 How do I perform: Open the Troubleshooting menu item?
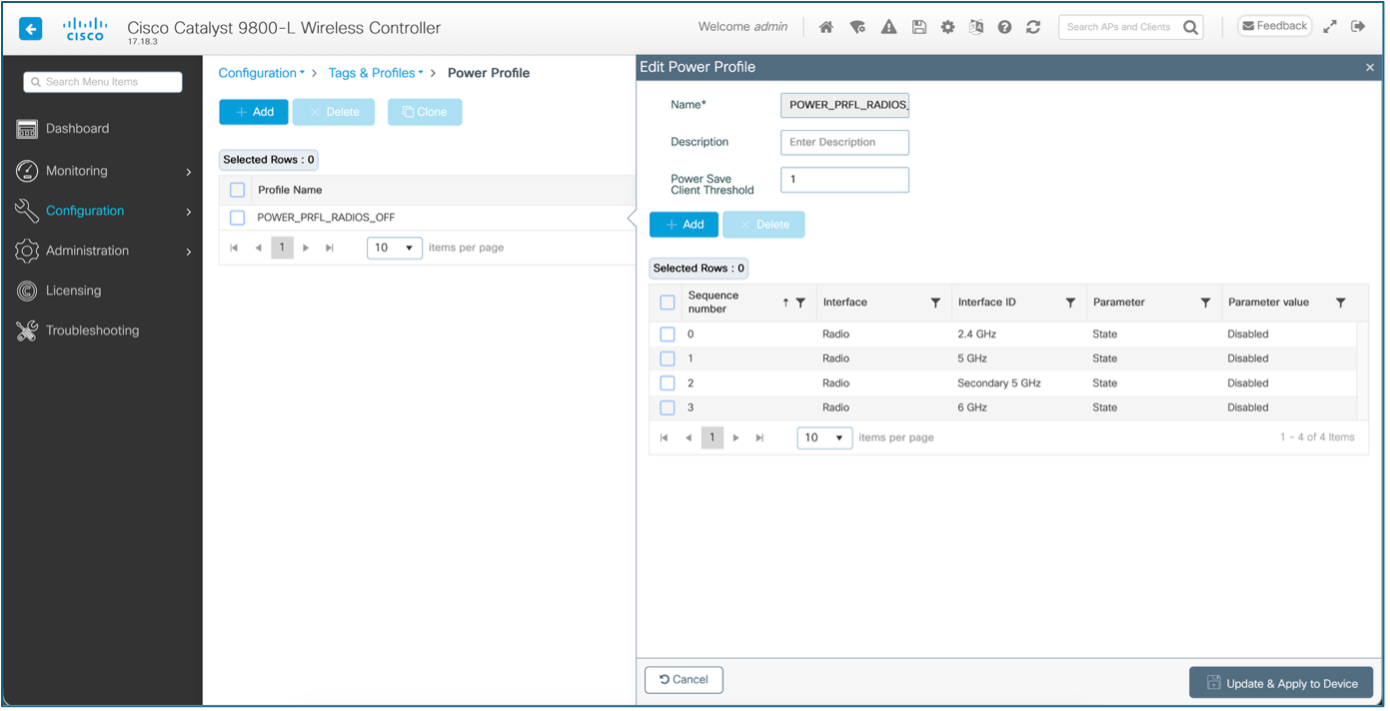(x=92, y=331)
